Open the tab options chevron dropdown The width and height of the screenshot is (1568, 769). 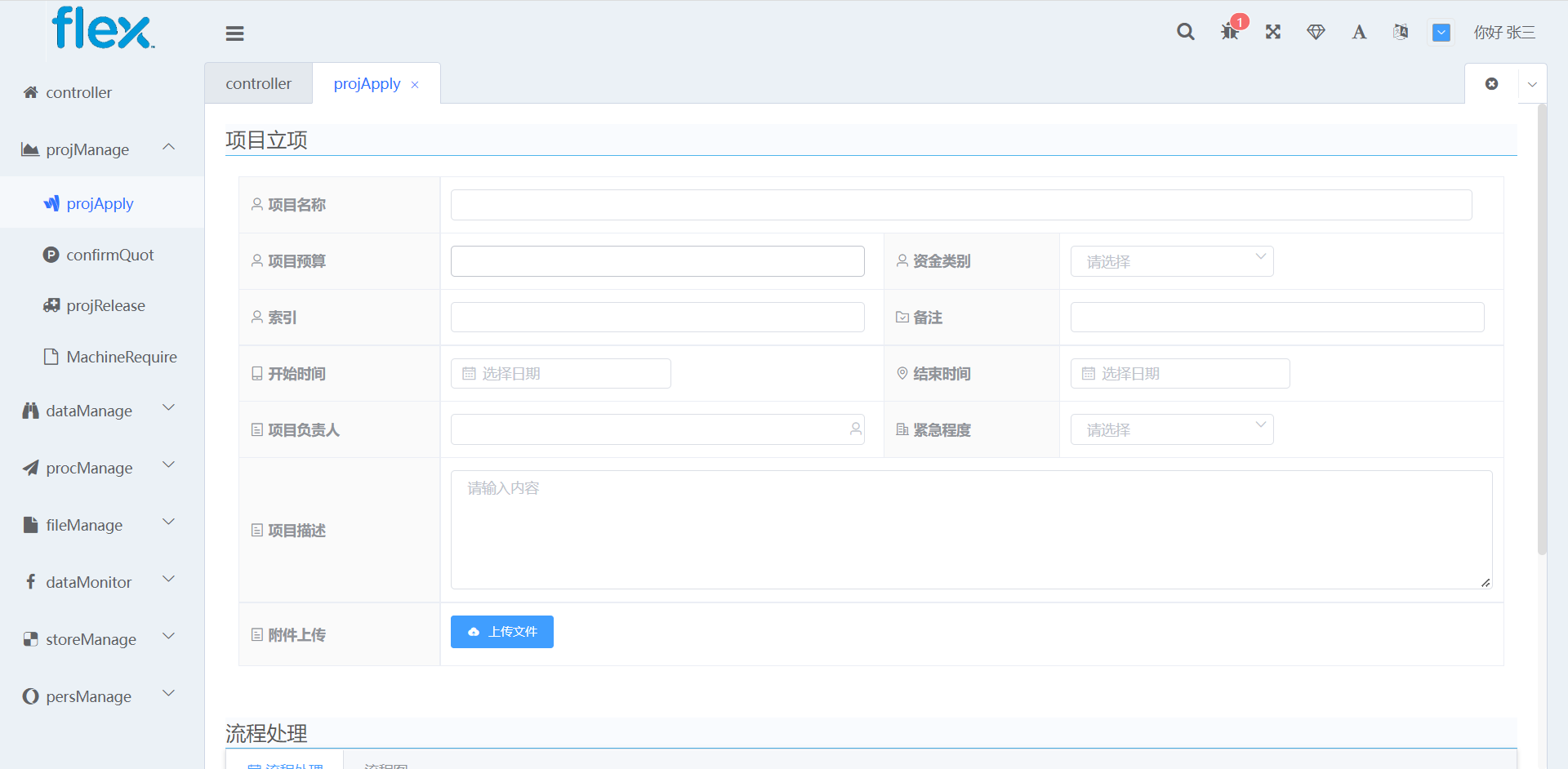[x=1532, y=84]
